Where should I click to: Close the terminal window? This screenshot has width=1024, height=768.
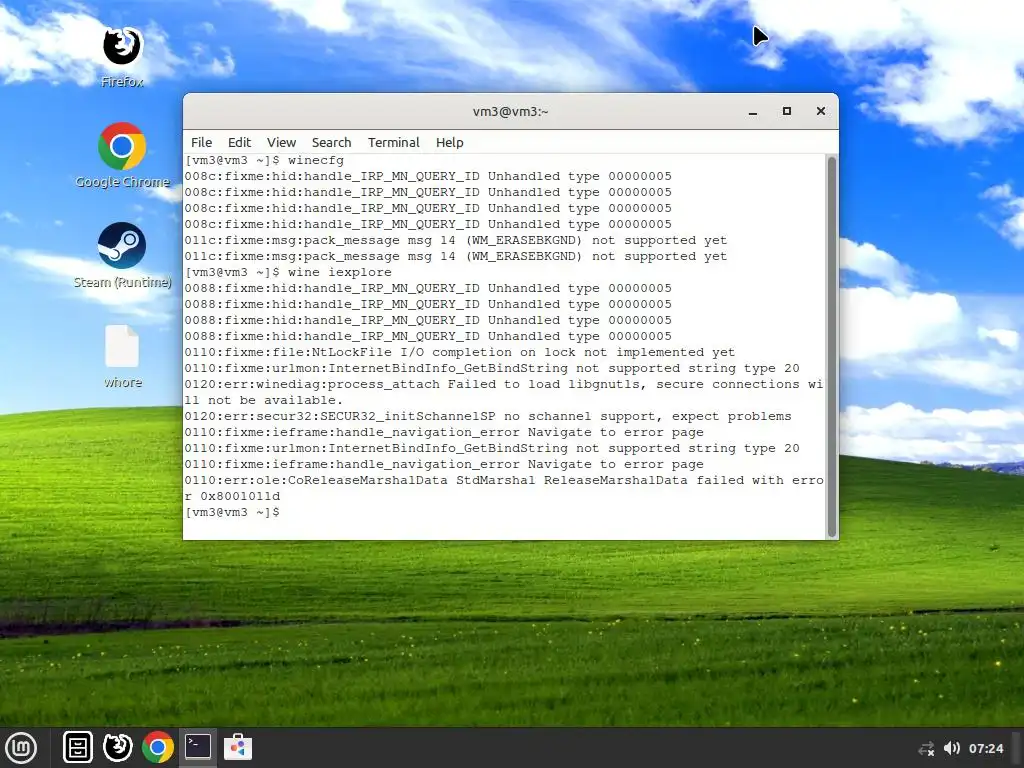pyautogui.click(x=821, y=112)
